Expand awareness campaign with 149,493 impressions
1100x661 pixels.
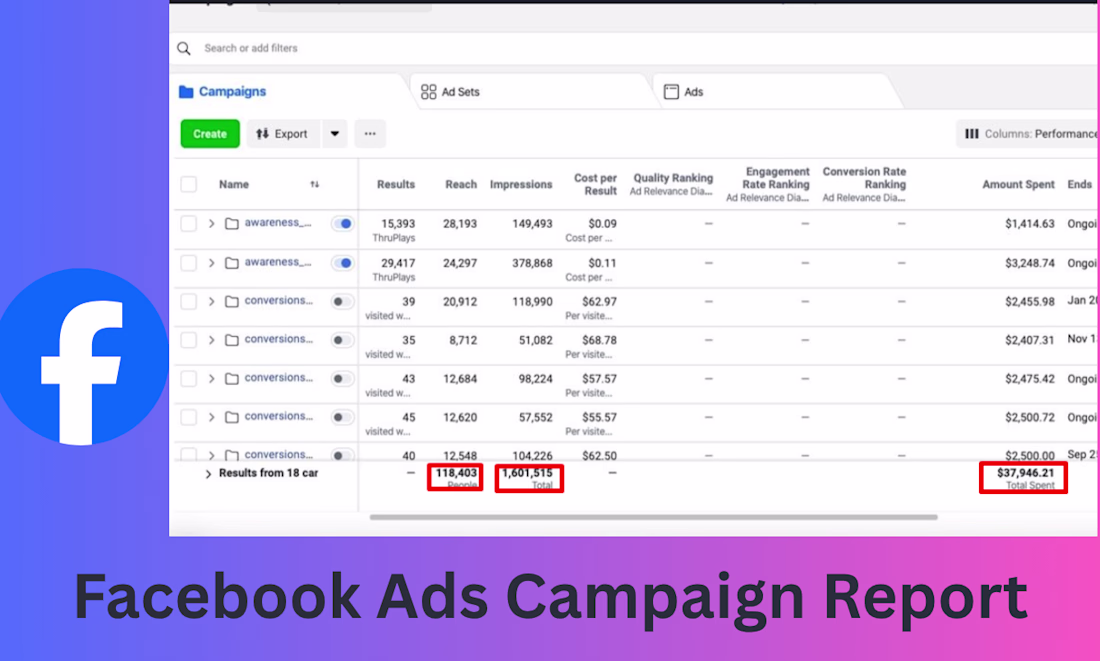(x=211, y=224)
